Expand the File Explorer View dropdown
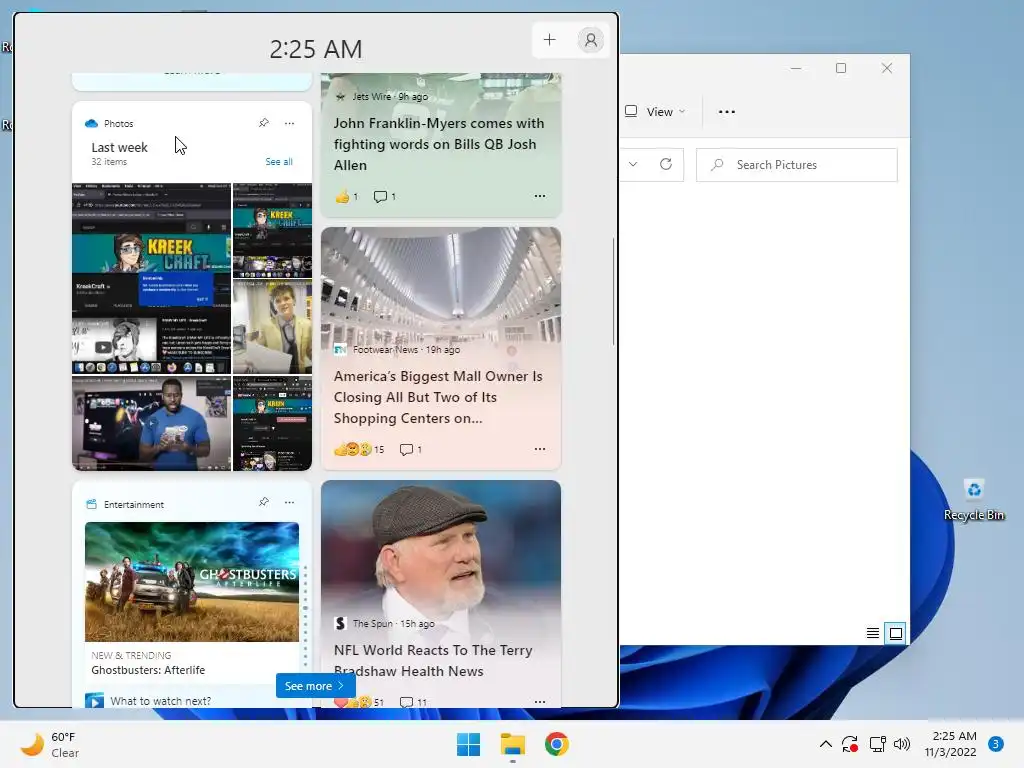The width and height of the screenshot is (1024, 768). click(x=655, y=112)
